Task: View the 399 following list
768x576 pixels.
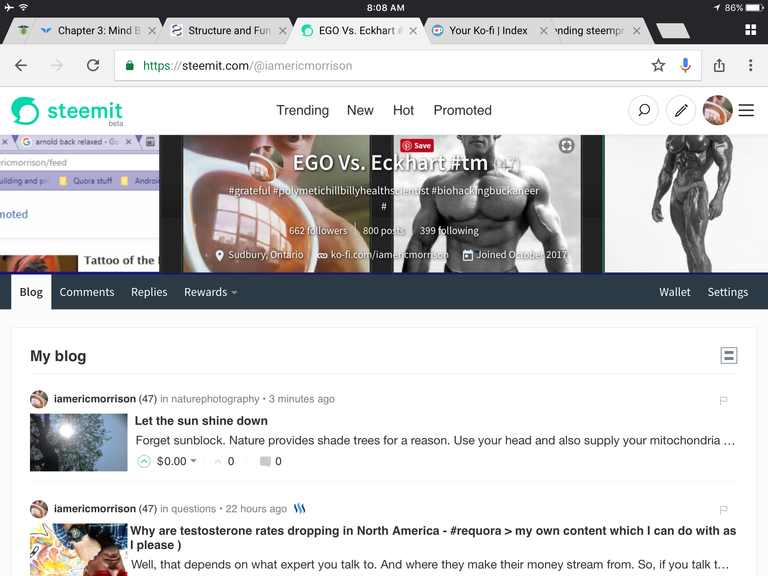Action: [x=449, y=231]
